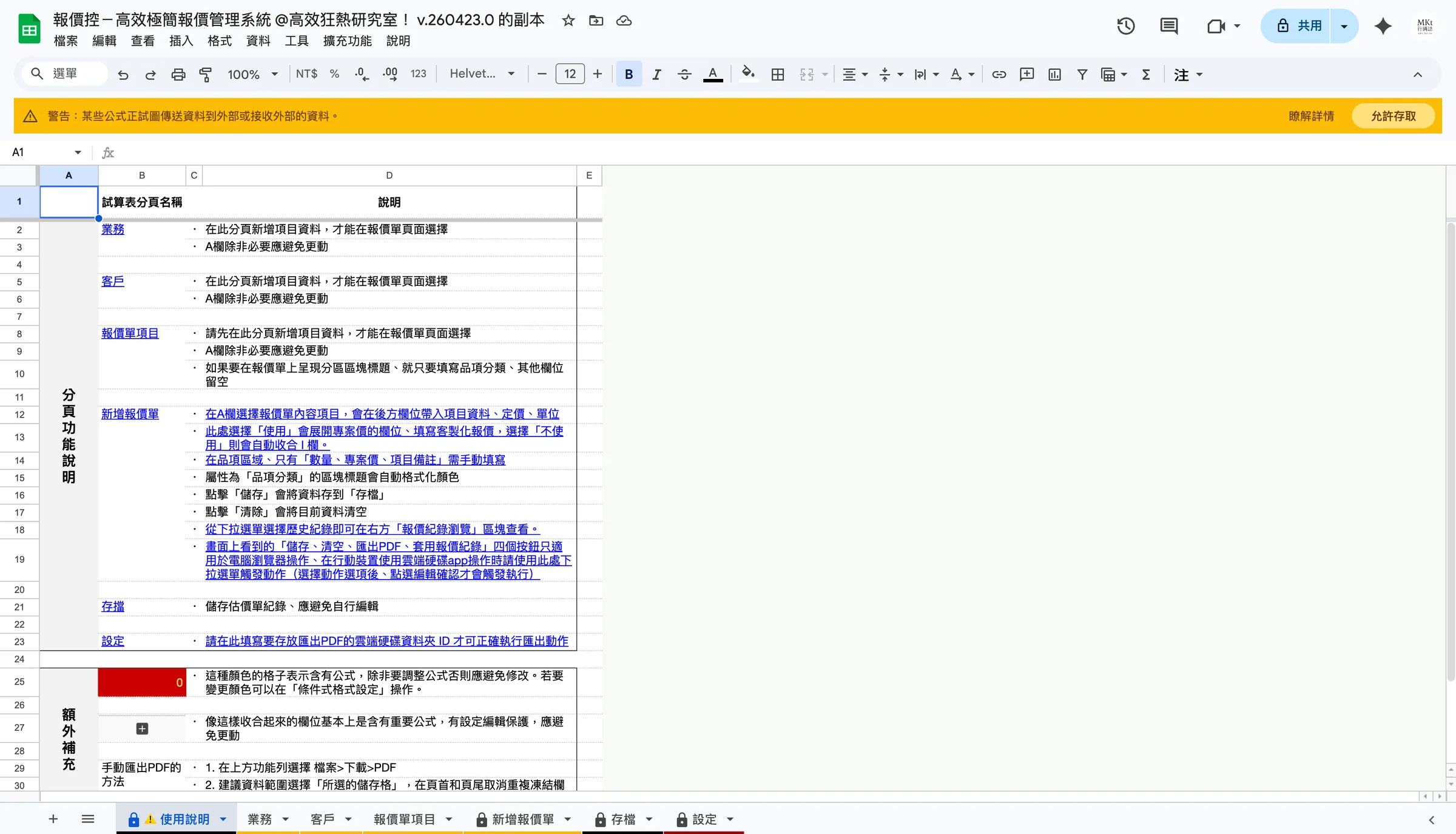This screenshot has height=834, width=1456.
Task: Click the font size input field
Action: point(570,74)
